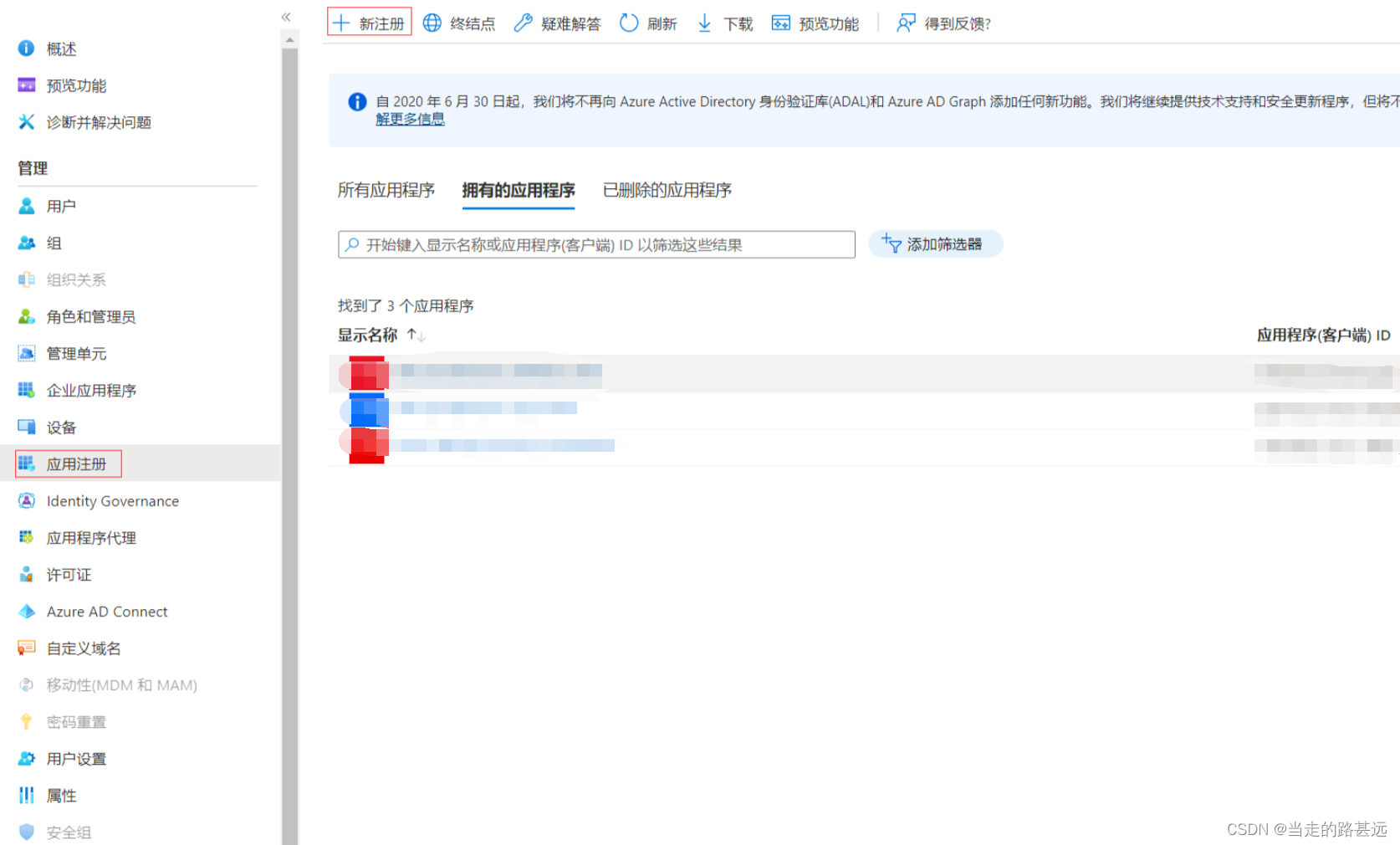Select 应用注册 sidebar item

point(69,463)
